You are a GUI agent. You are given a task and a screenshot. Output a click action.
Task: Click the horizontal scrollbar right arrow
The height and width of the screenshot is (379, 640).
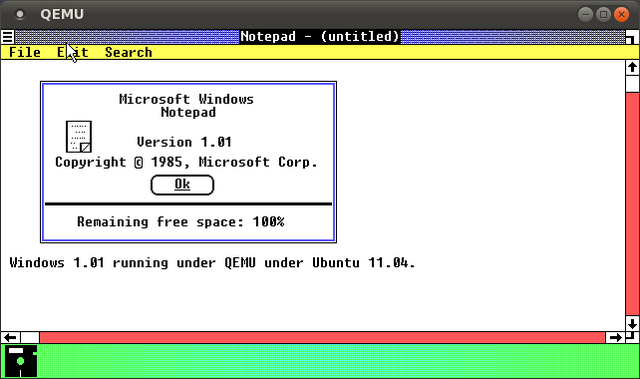tap(615, 338)
